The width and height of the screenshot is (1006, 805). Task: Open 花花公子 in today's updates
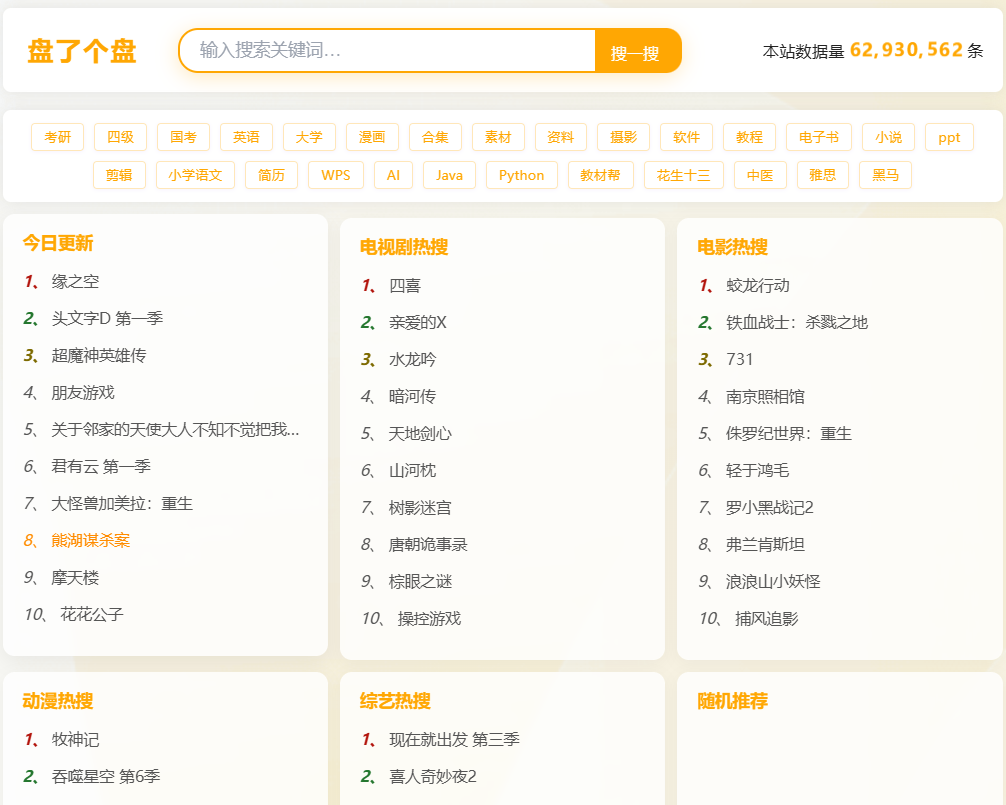click(x=92, y=615)
